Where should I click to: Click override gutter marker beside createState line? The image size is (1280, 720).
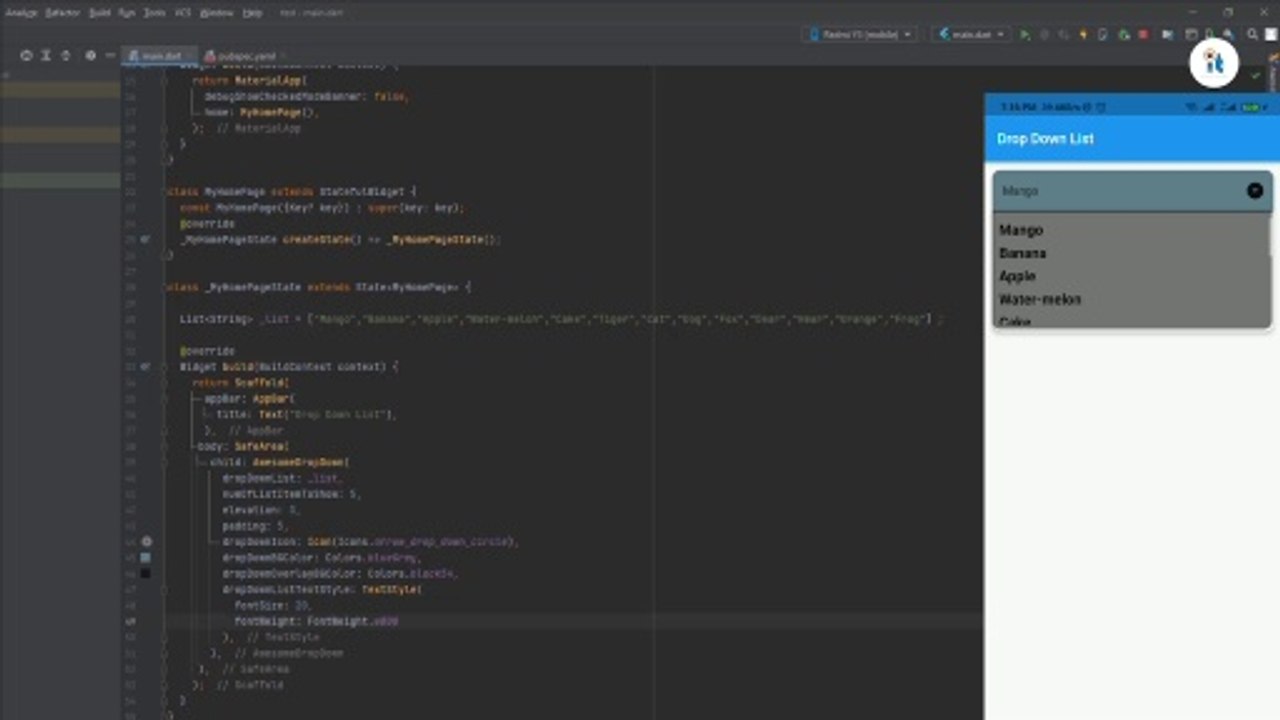[x=146, y=240]
